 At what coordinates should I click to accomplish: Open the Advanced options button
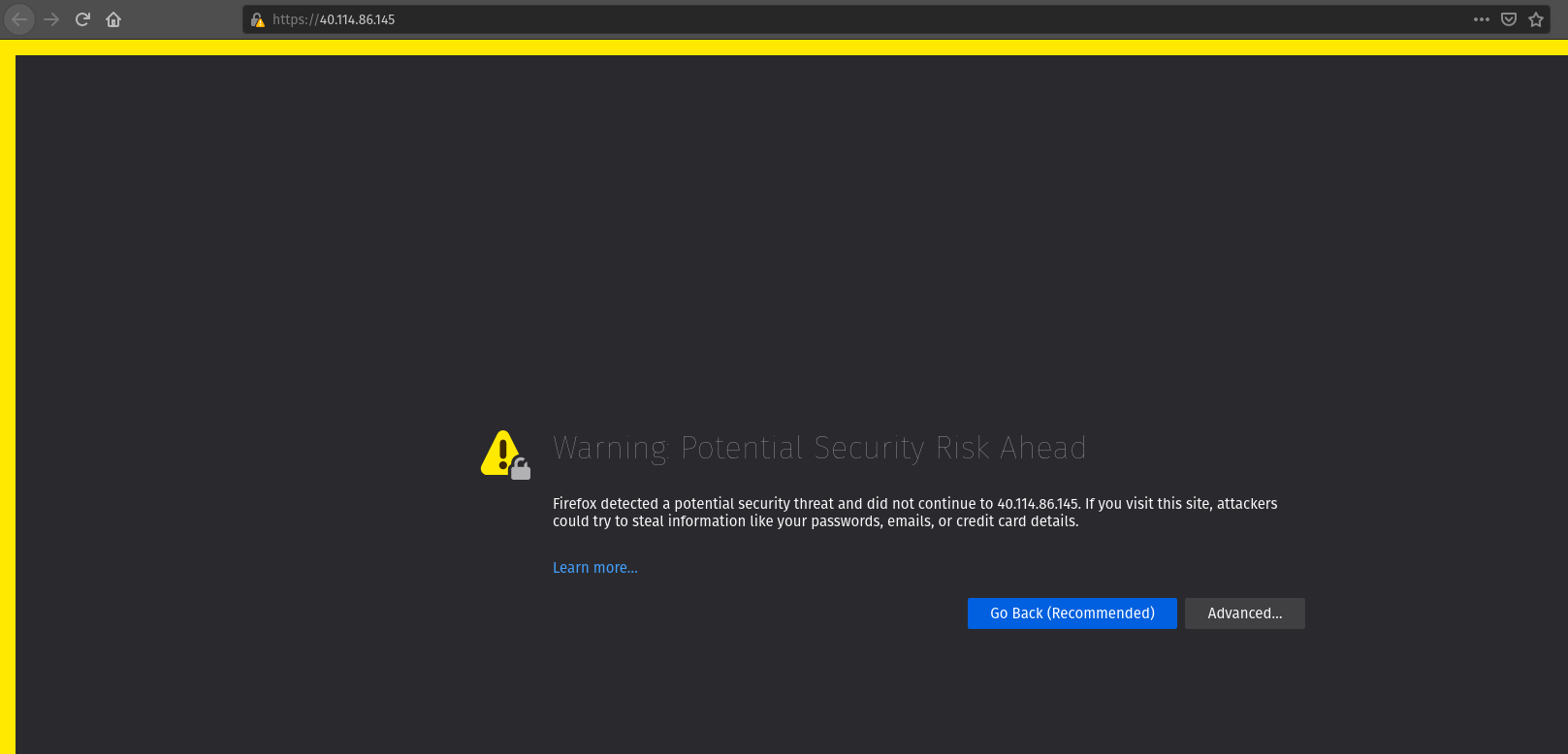click(x=1245, y=613)
